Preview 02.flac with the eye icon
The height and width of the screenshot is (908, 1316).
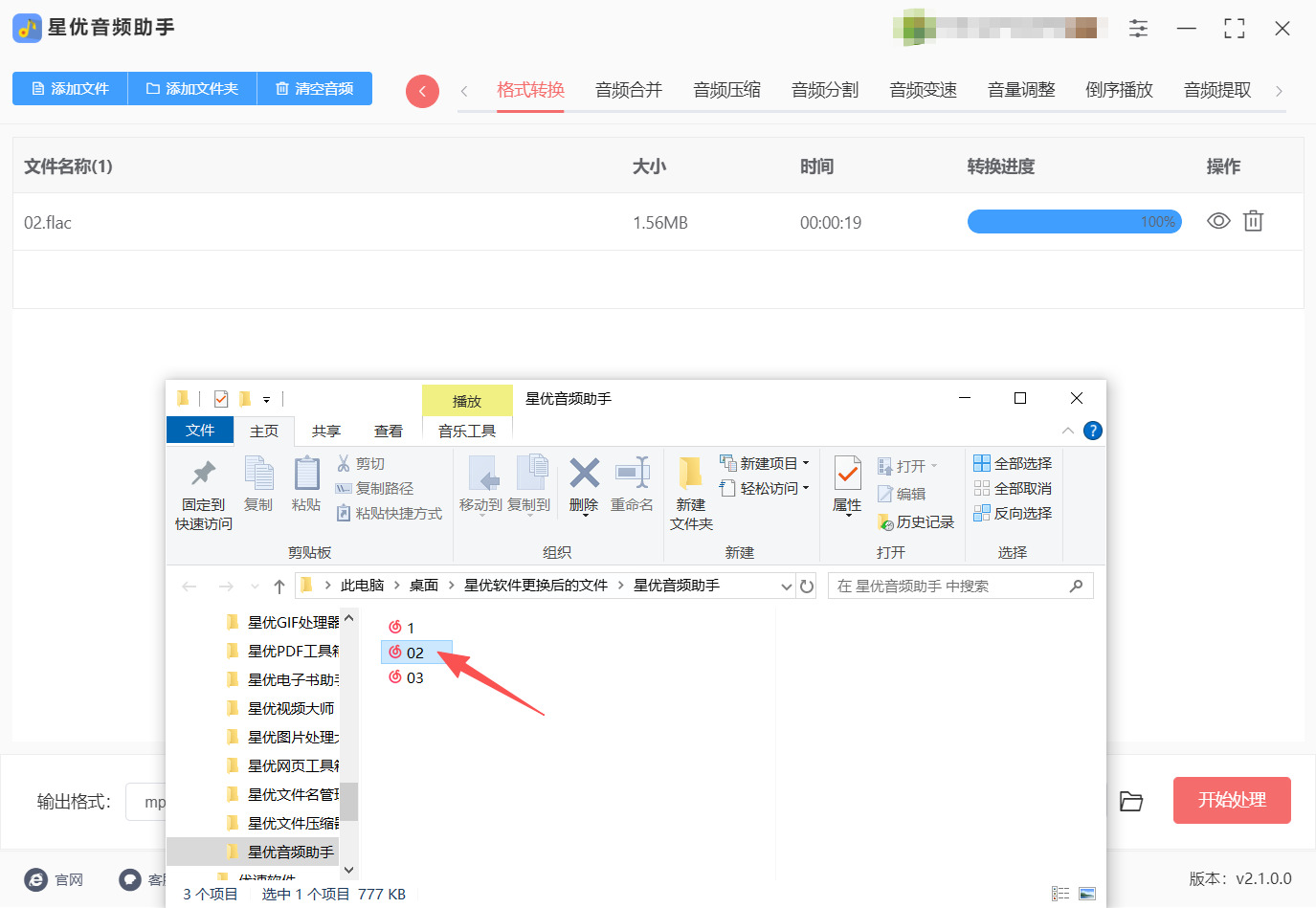click(x=1218, y=221)
